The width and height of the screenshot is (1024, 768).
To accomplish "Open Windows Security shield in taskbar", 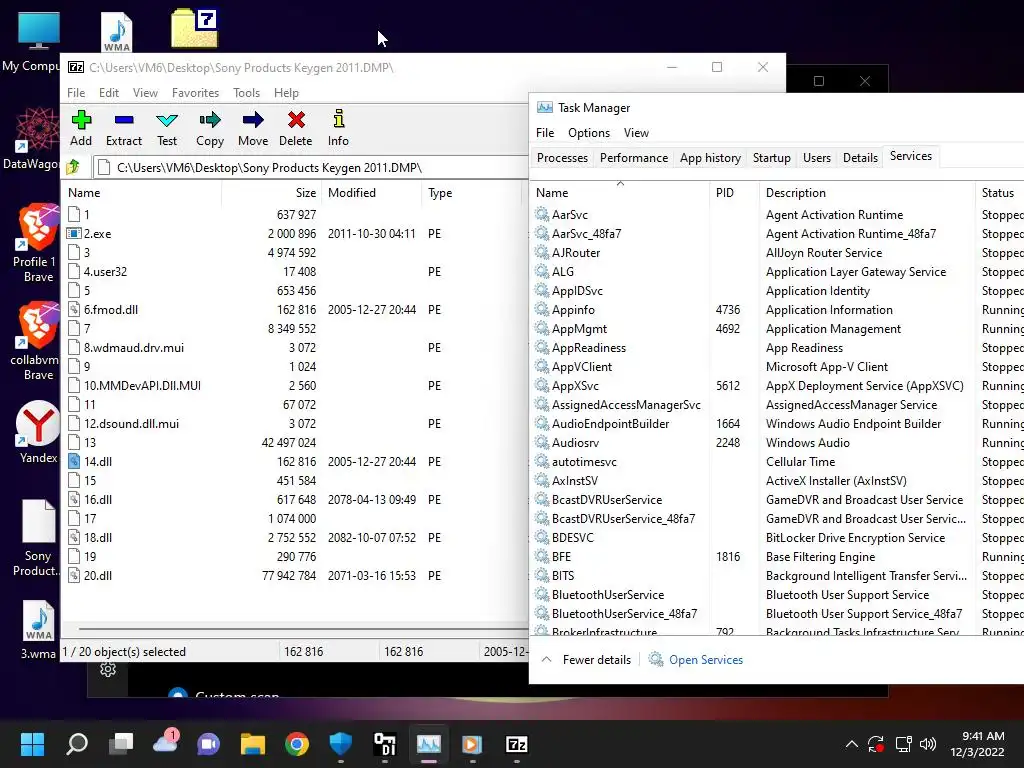I will (x=340, y=744).
